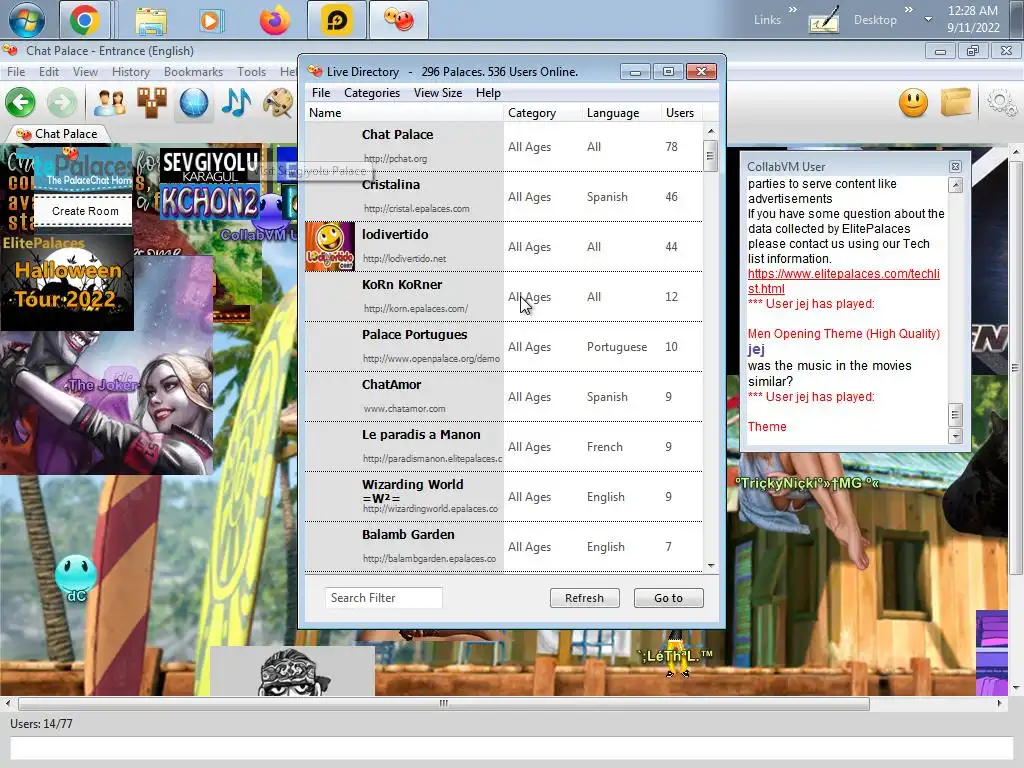Open the Live Directory globe icon

click(x=194, y=103)
